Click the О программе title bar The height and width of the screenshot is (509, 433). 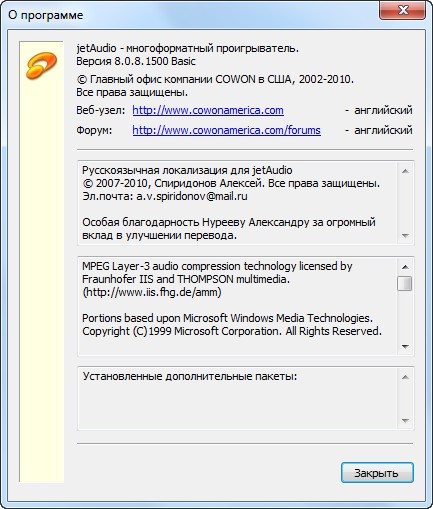(190, 15)
